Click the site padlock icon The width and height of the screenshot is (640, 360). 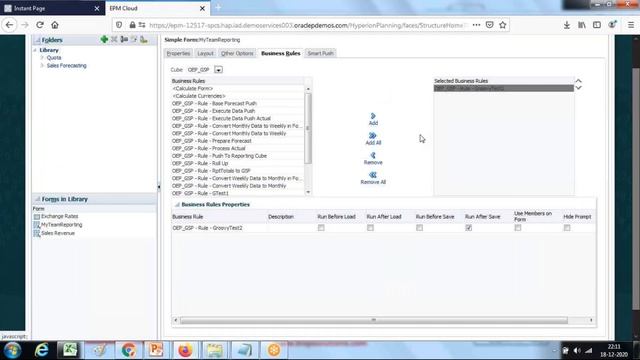(132, 25)
